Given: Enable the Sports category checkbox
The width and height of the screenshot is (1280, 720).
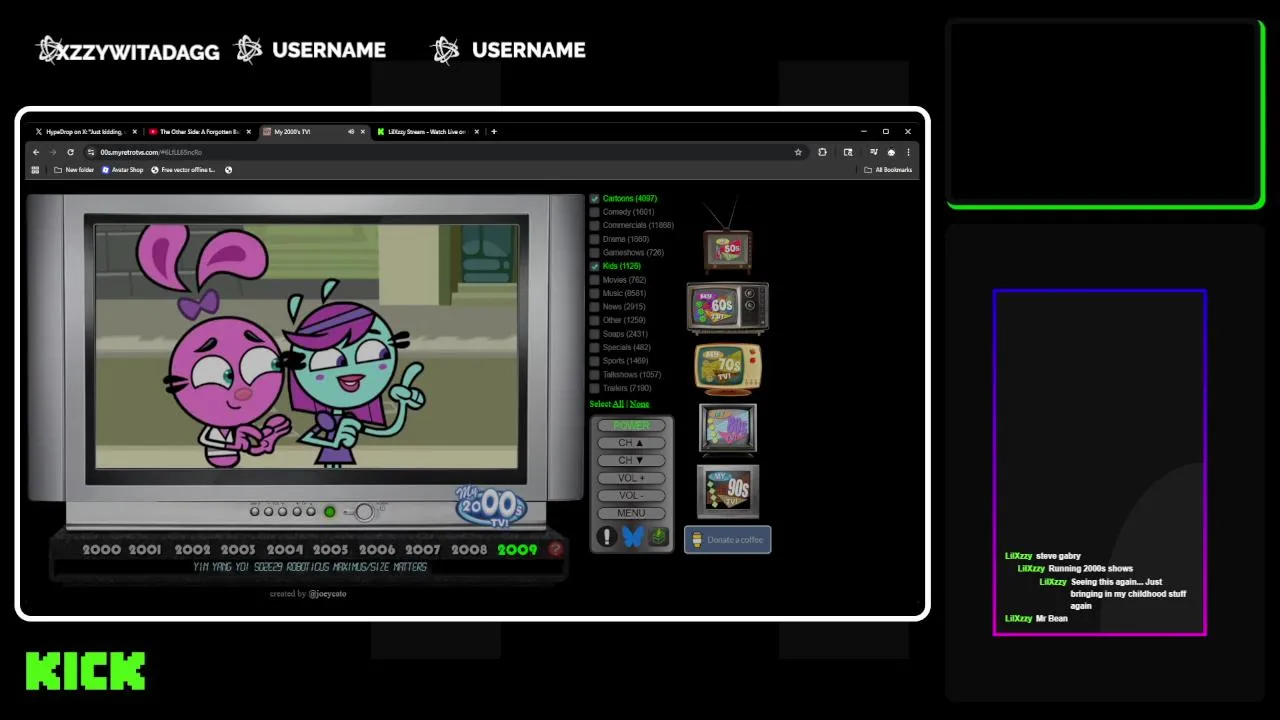Looking at the screenshot, I should click(x=594, y=361).
